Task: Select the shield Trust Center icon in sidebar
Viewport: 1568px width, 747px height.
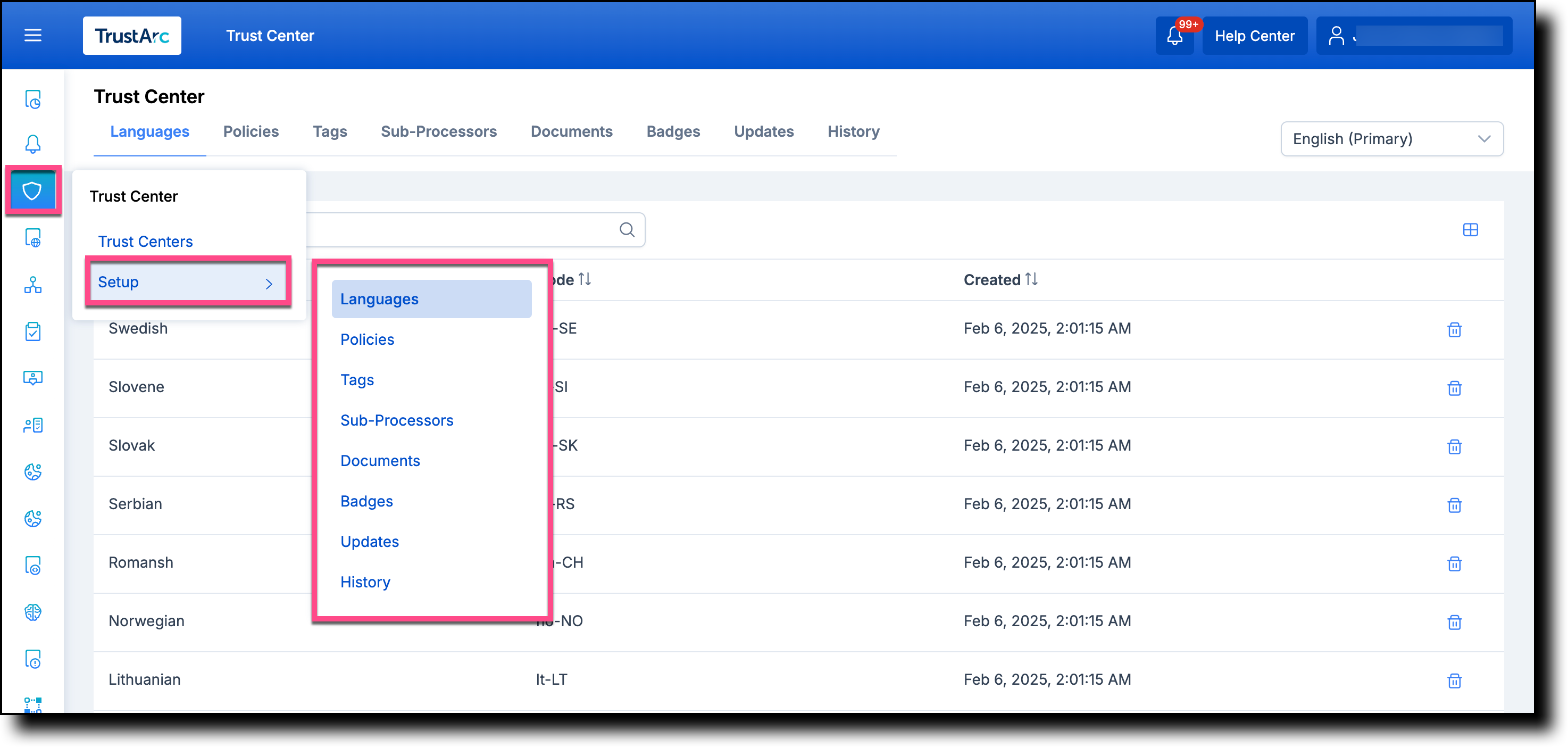Action: pos(33,190)
